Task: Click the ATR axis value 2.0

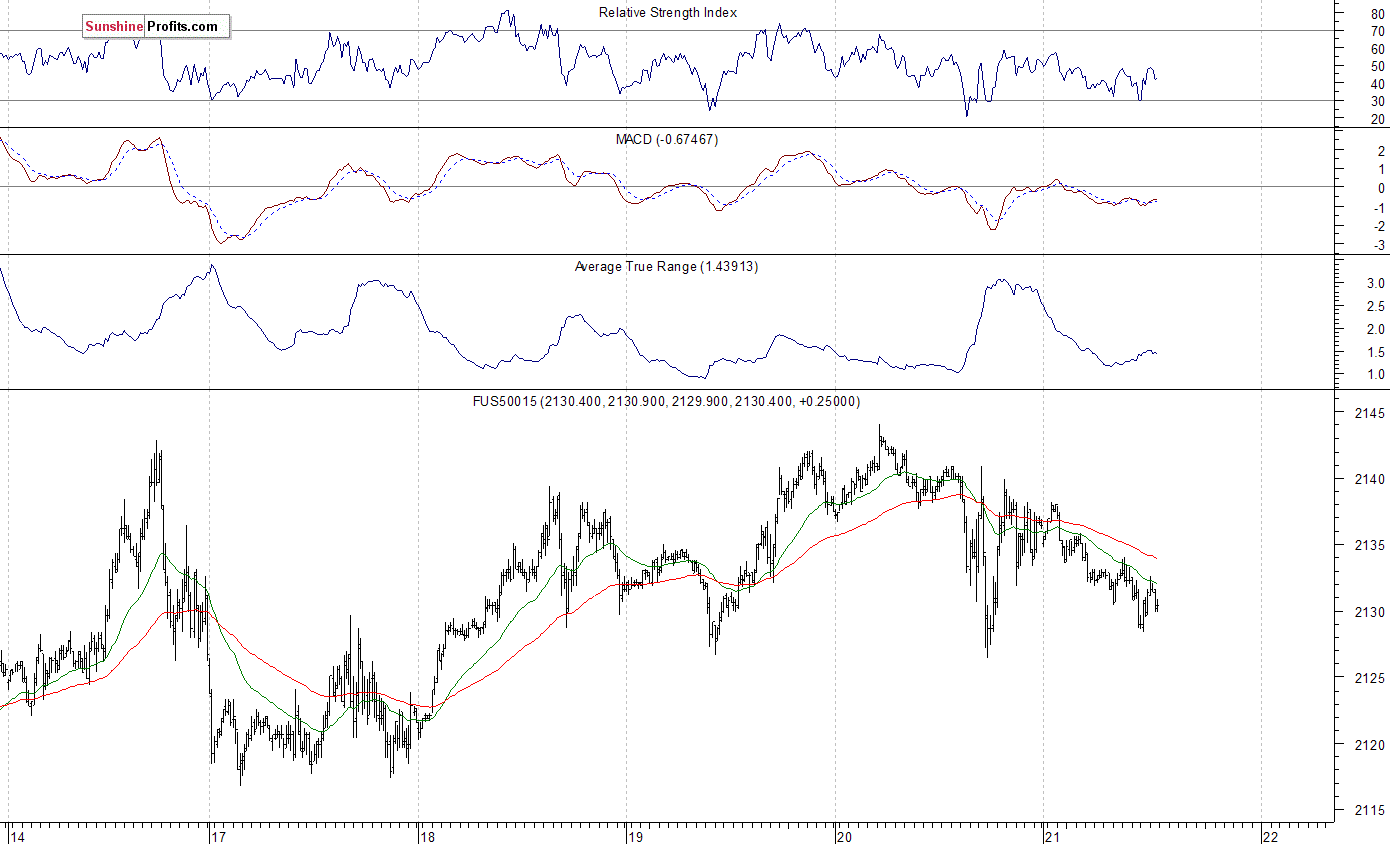Action: [x=1376, y=329]
